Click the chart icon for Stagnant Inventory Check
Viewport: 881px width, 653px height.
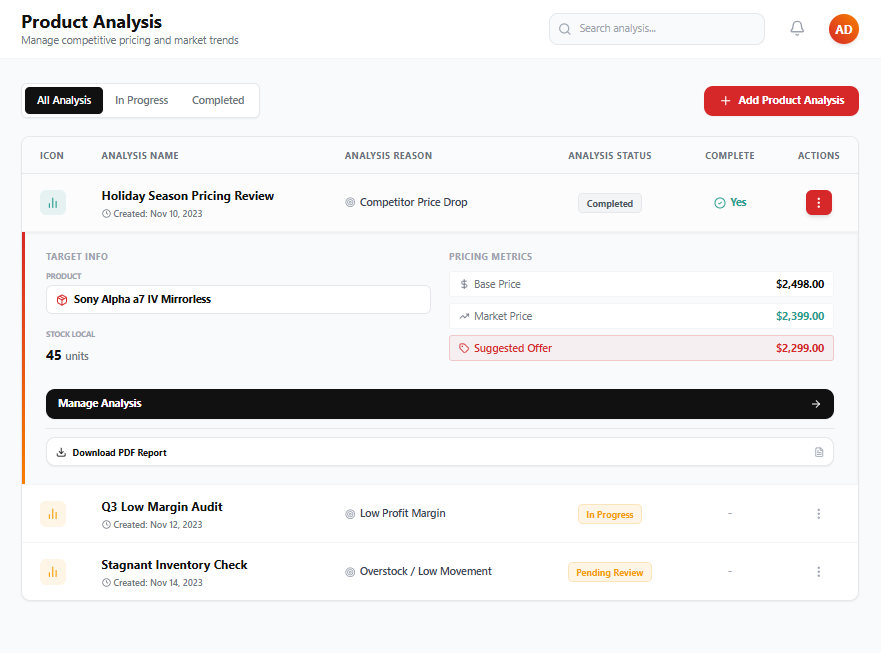click(53, 572)
